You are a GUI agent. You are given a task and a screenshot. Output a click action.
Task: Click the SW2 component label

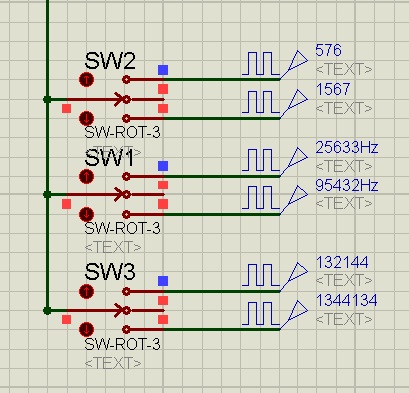point(110,61)
